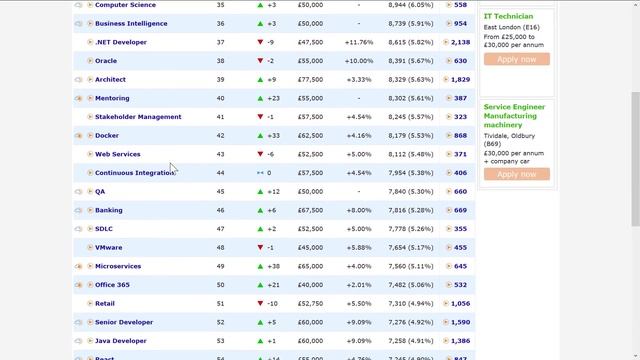The image size is (640, 360).
Task: Open the Java Developer link
Action: point(121,341)
